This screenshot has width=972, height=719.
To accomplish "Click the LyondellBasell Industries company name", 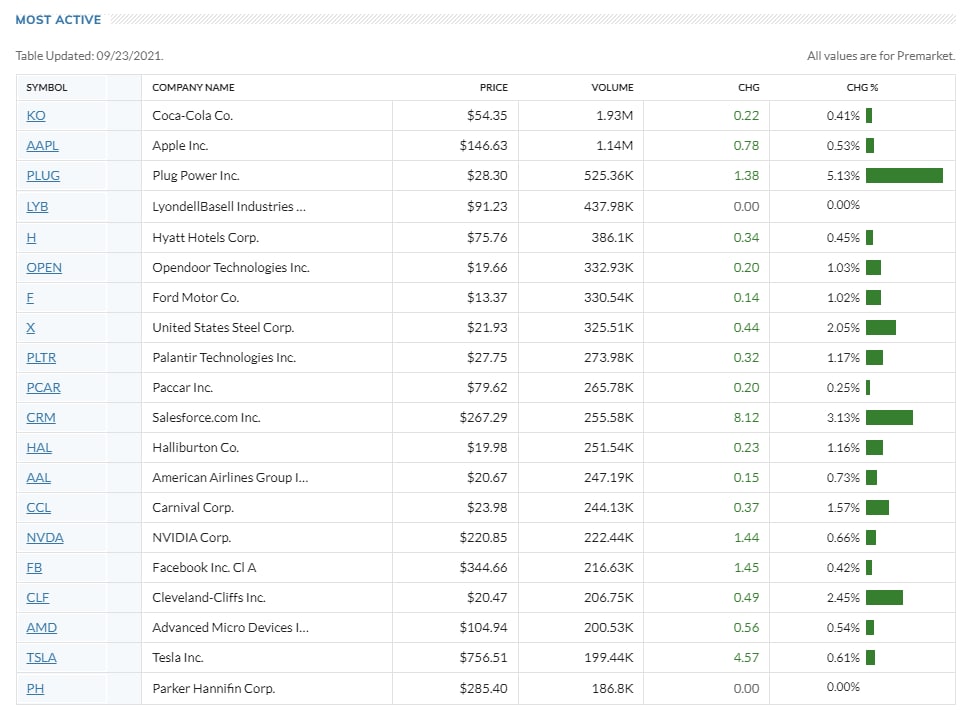I will 229,206.
